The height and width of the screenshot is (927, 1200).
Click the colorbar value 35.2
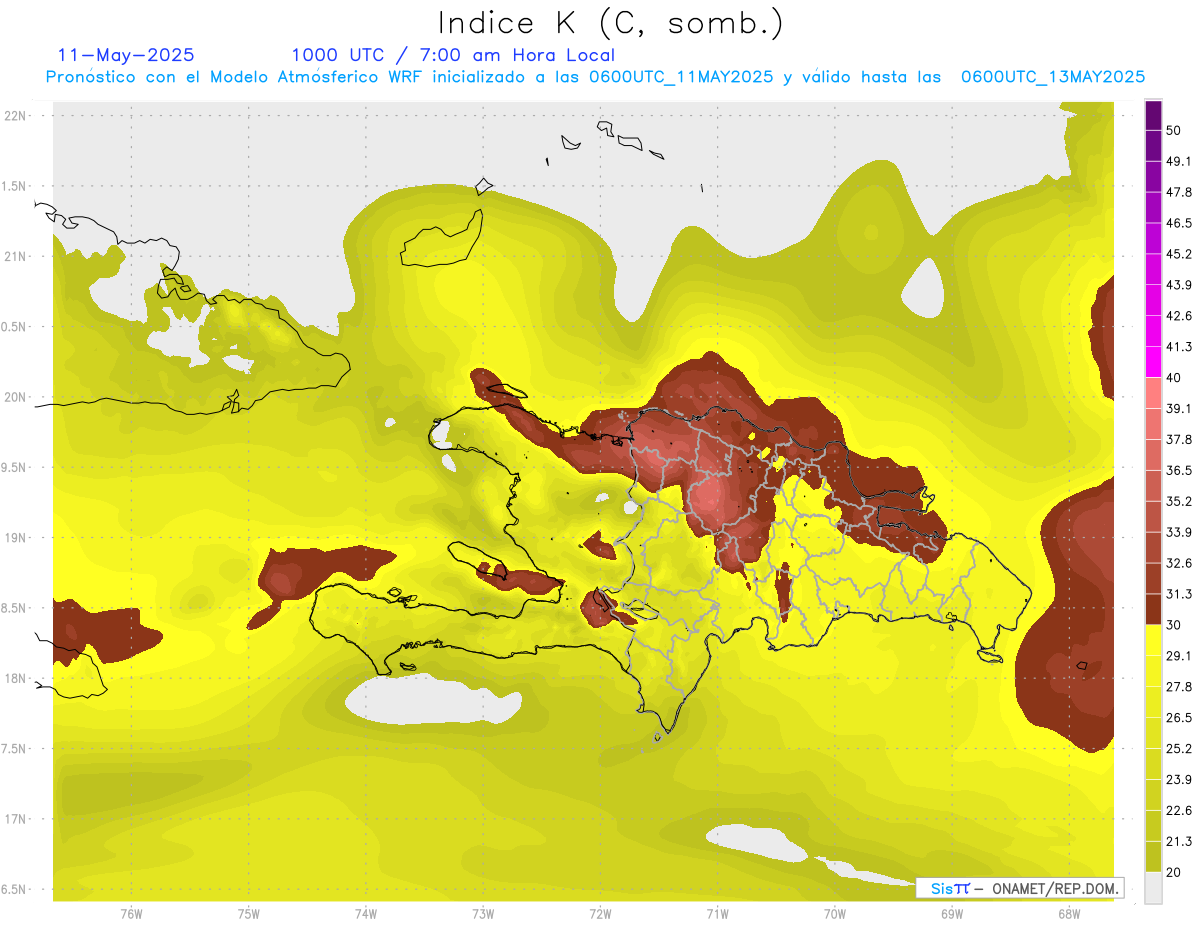point(1179,501)
